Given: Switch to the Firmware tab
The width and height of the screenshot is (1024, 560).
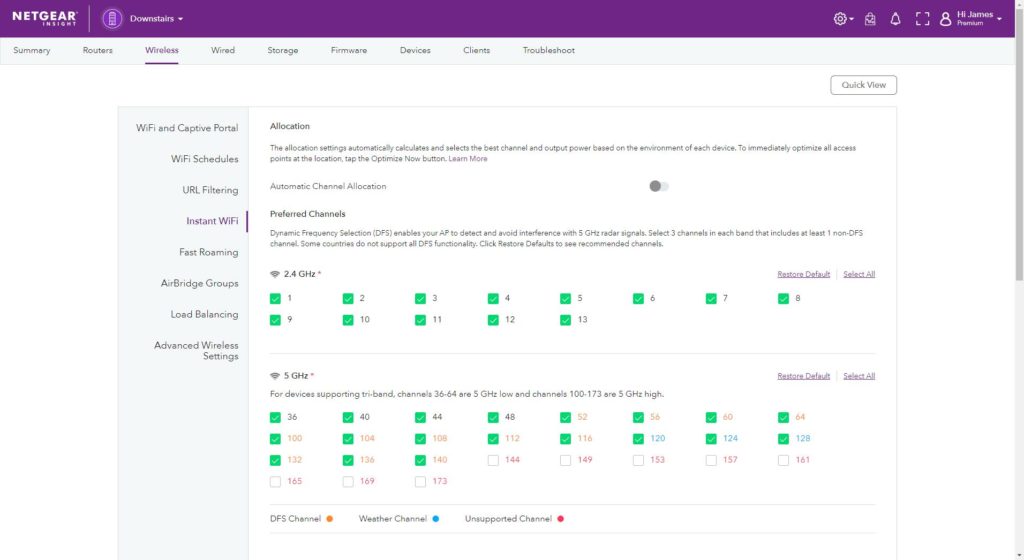Looking at the screenshot, I should tap(349, 50).
